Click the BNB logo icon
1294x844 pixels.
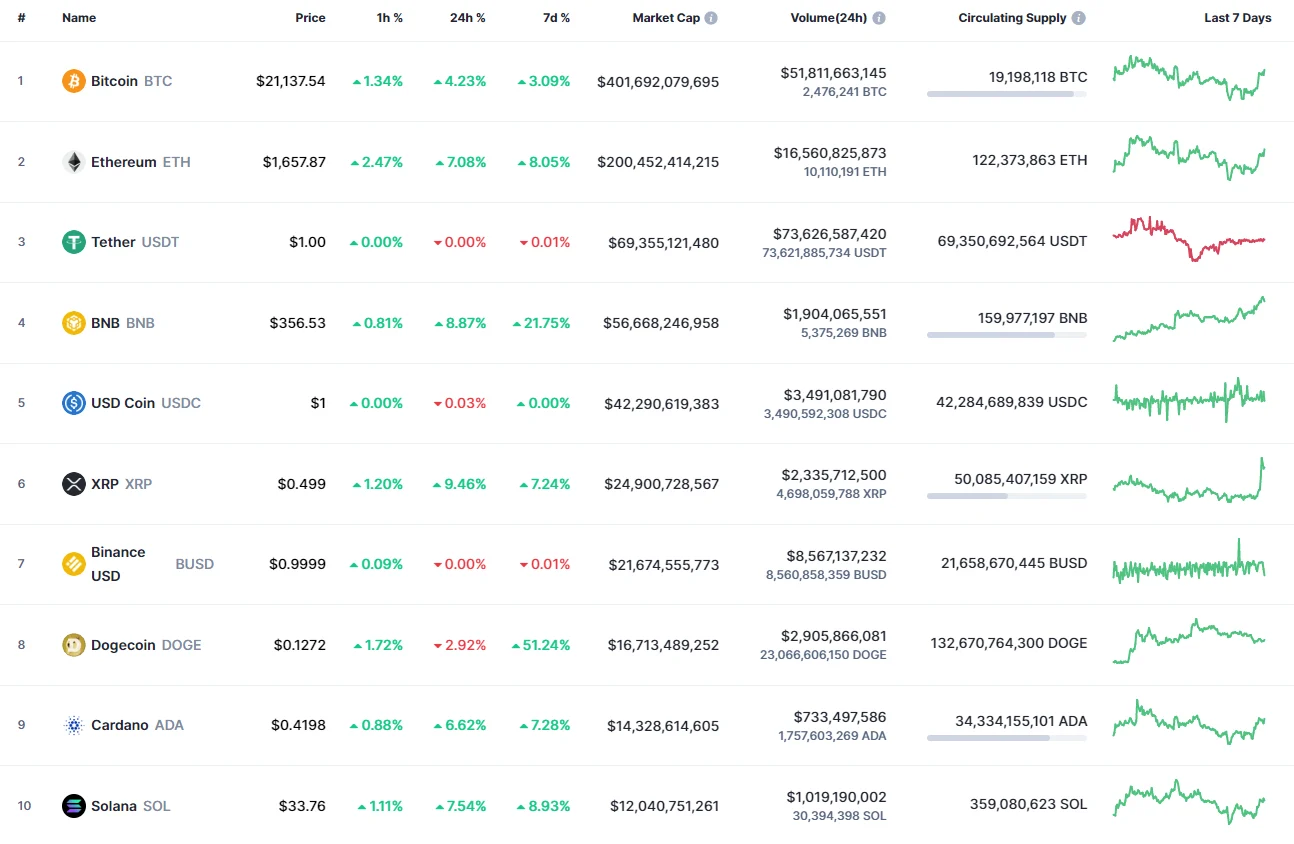[x=73, y=322]
